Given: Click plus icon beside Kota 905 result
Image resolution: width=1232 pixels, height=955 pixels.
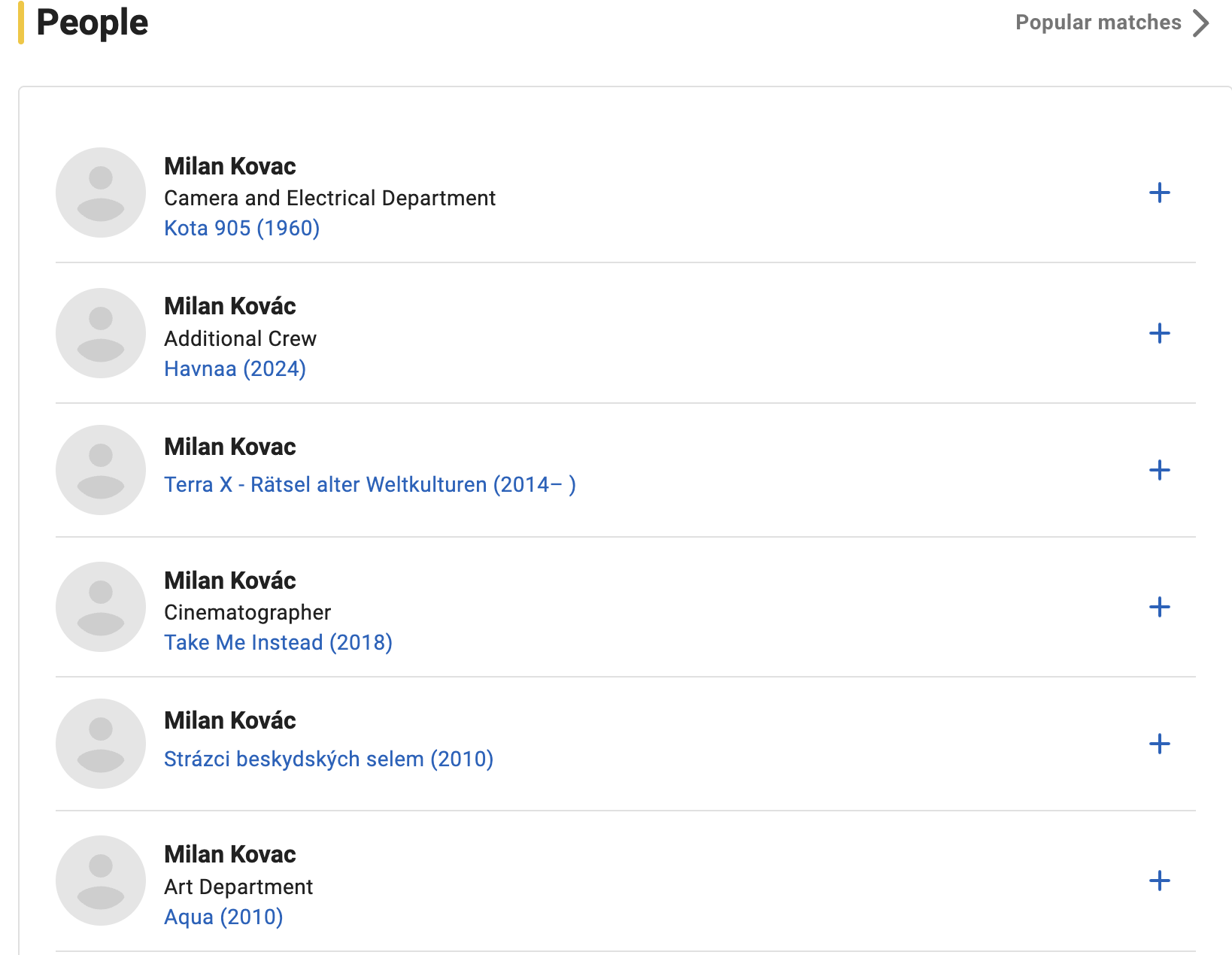Looking at the screenshot, I should pyautogui.click(x=1159, y=193).
